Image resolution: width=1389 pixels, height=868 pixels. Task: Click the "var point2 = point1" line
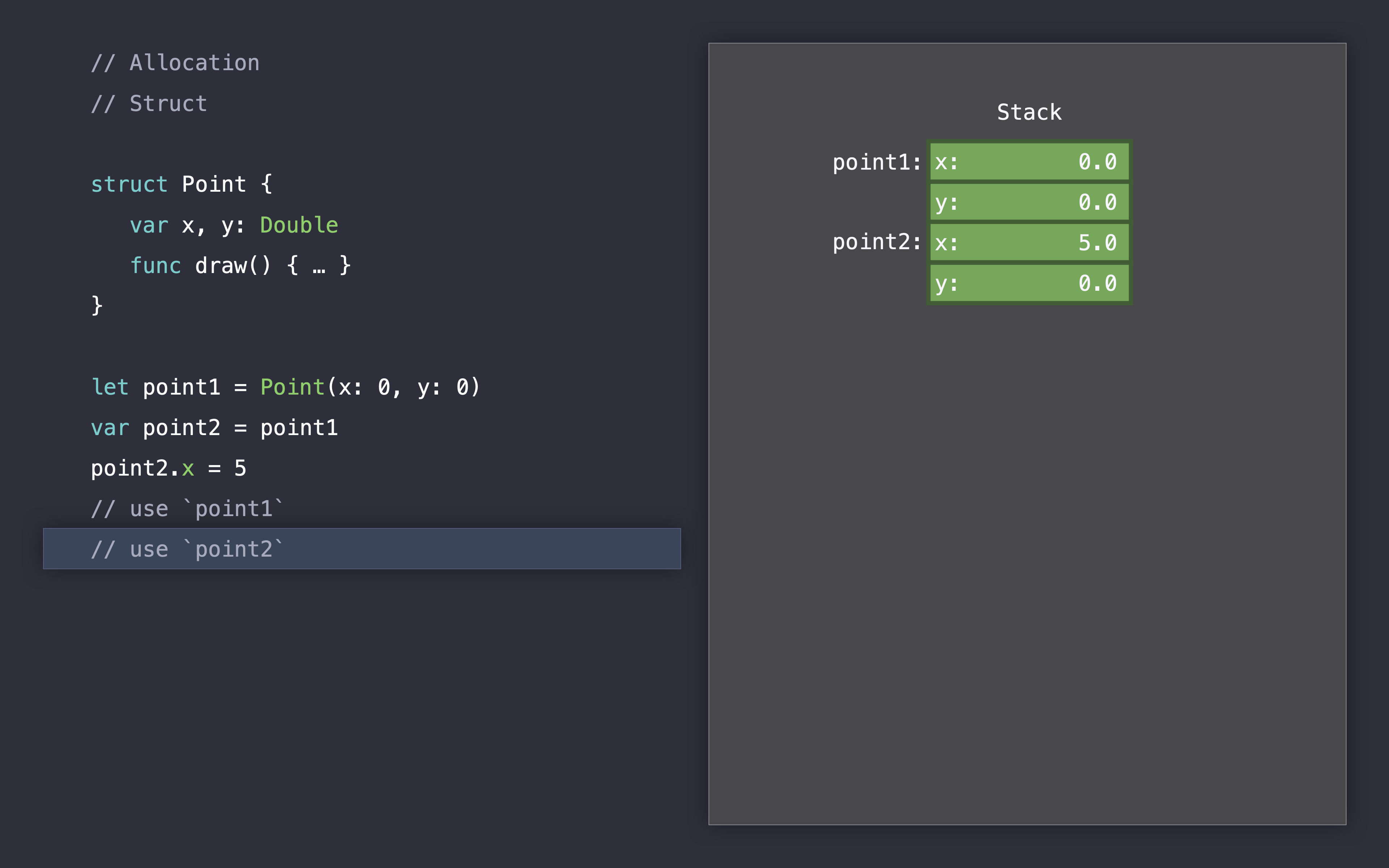214,428
